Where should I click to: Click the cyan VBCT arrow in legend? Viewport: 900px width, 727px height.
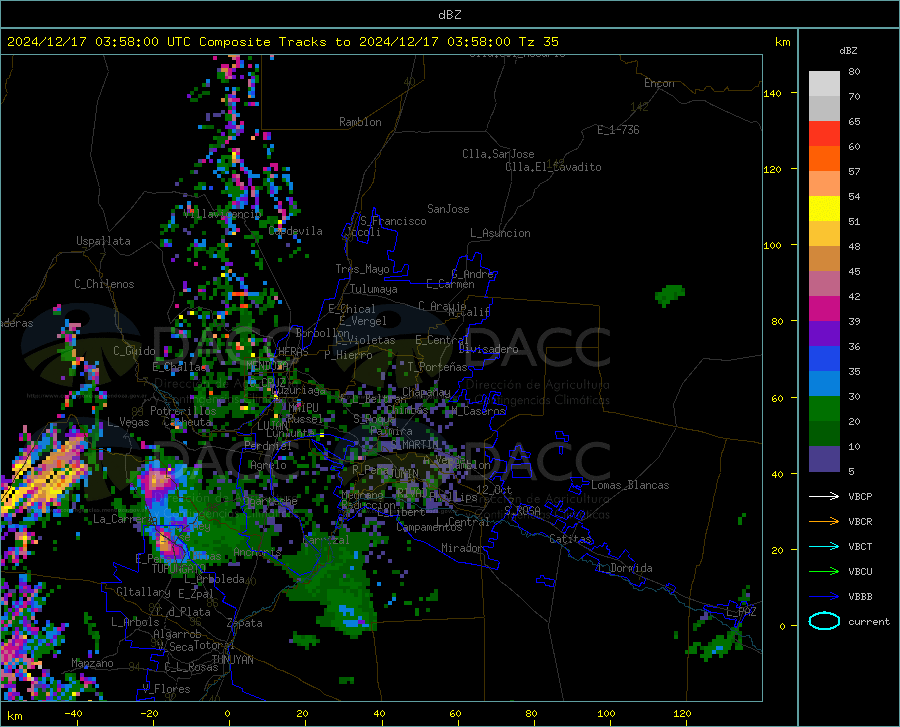coord(824,546)
